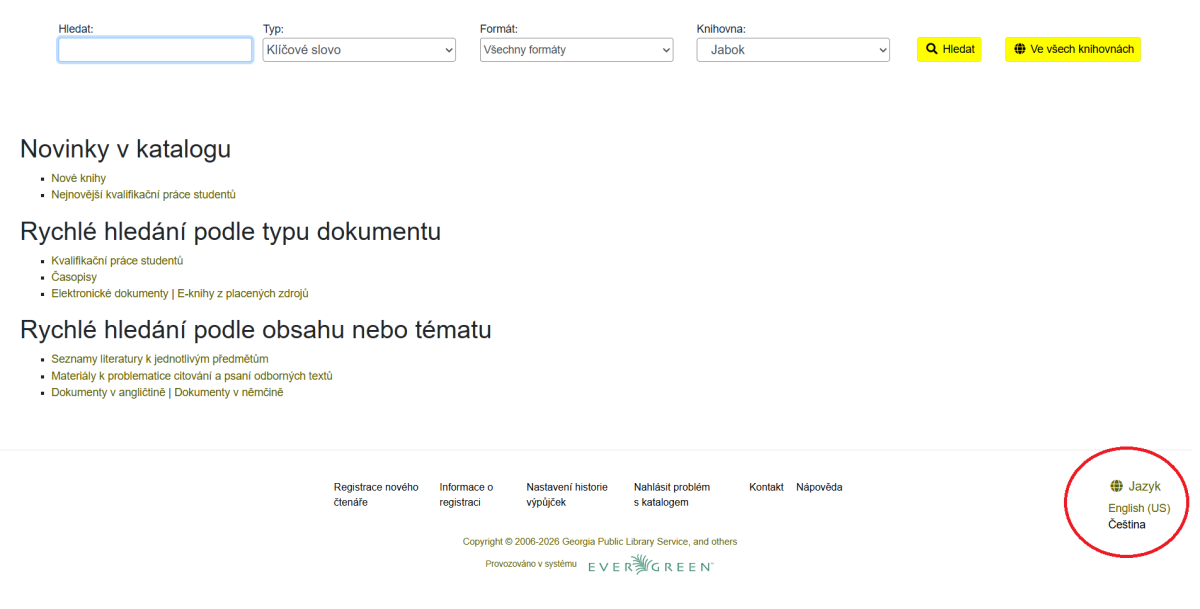The height and width of the screenshot is (609, 1200).
Task: Focus the Hledat search text field
Action: [155, 50]
